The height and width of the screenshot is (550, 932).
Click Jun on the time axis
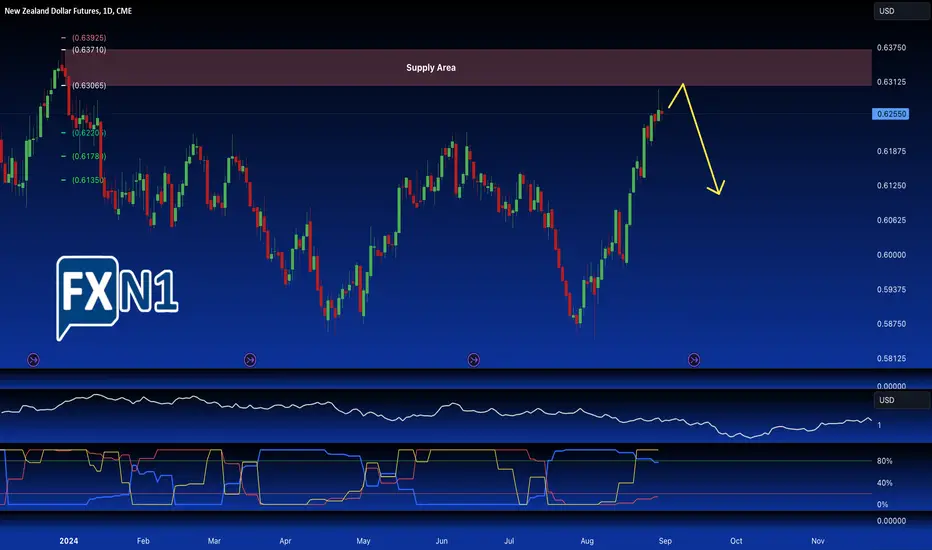click(442, 541)
